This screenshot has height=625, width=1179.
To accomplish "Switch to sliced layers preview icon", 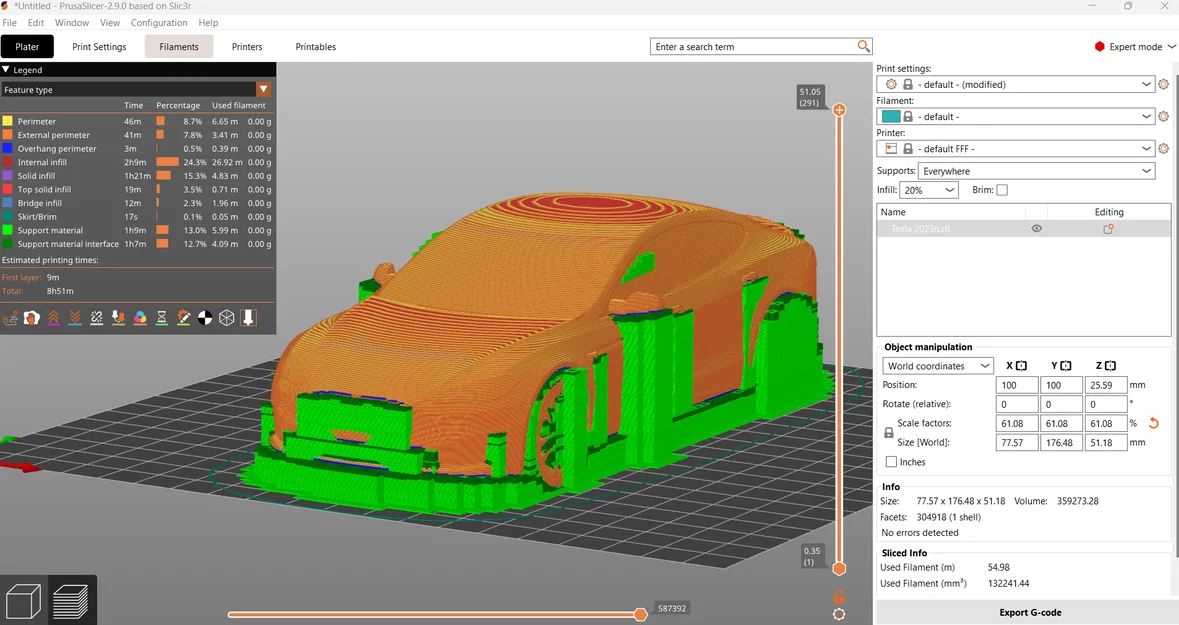I will coord(71,601).
